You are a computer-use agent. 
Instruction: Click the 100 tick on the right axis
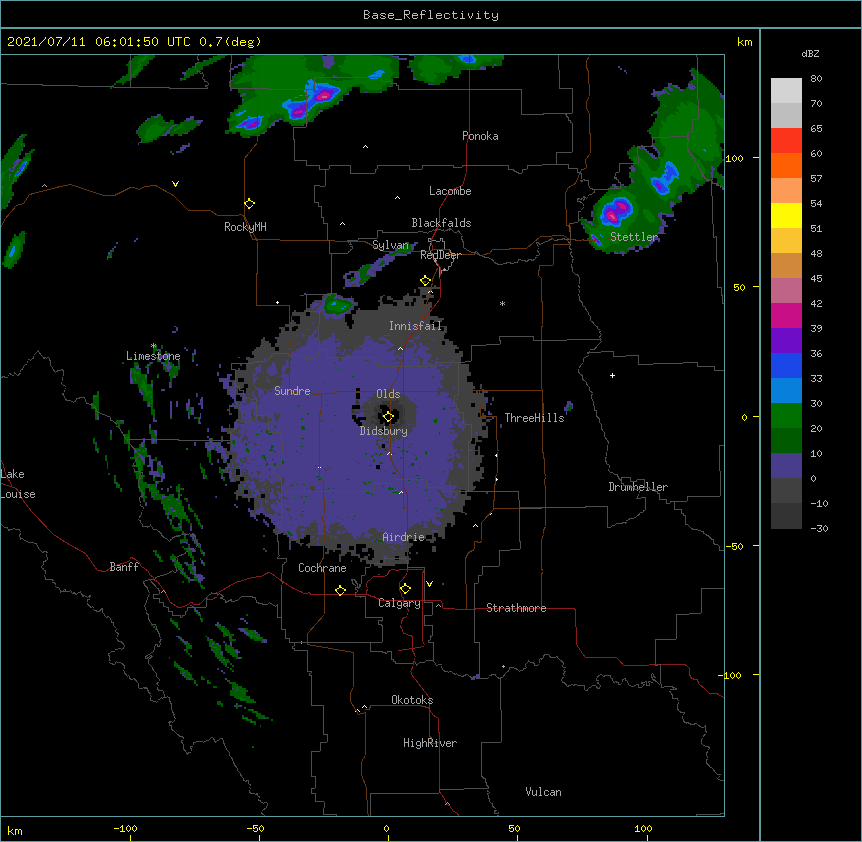click(734, 158)
